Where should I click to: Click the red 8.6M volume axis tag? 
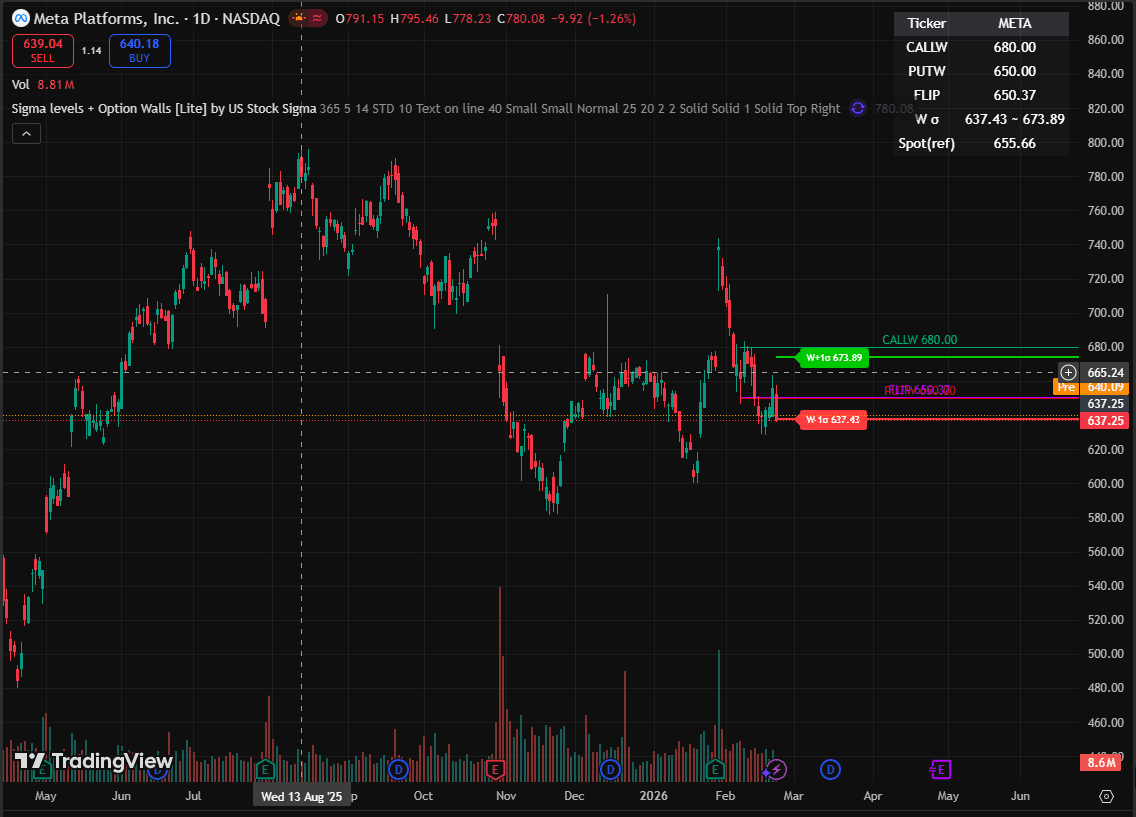1103,762
